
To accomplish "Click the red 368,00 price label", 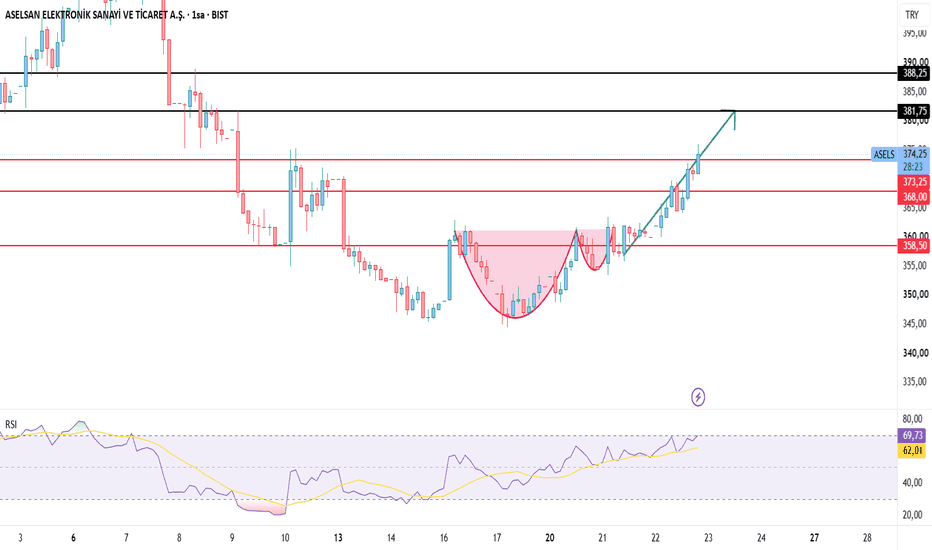I will point(914,197).
